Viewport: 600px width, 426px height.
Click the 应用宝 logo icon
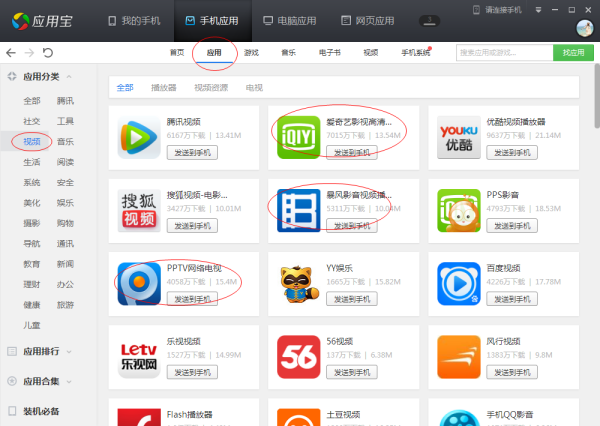20,21
